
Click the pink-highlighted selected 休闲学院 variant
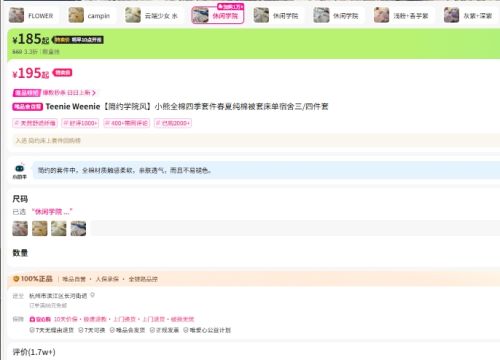218,15
